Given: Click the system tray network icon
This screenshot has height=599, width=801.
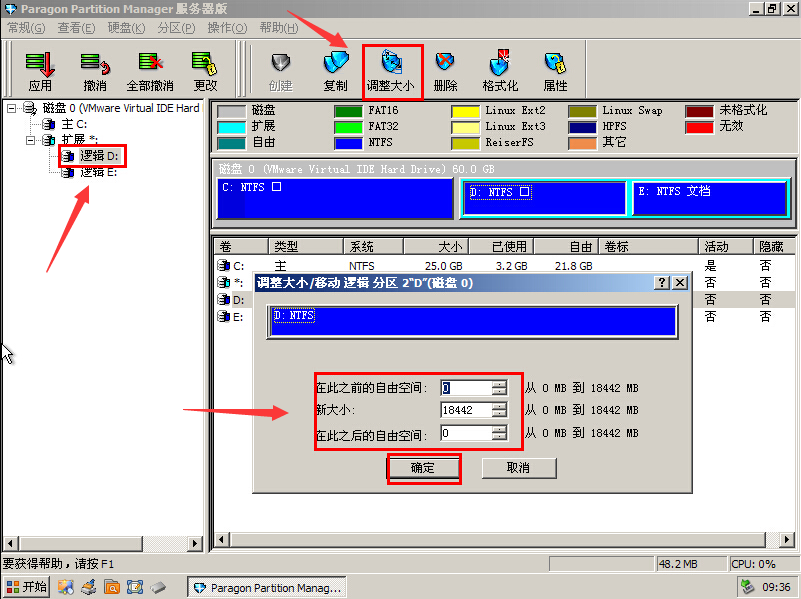Looking at the screenshot, I should (748, 587).
